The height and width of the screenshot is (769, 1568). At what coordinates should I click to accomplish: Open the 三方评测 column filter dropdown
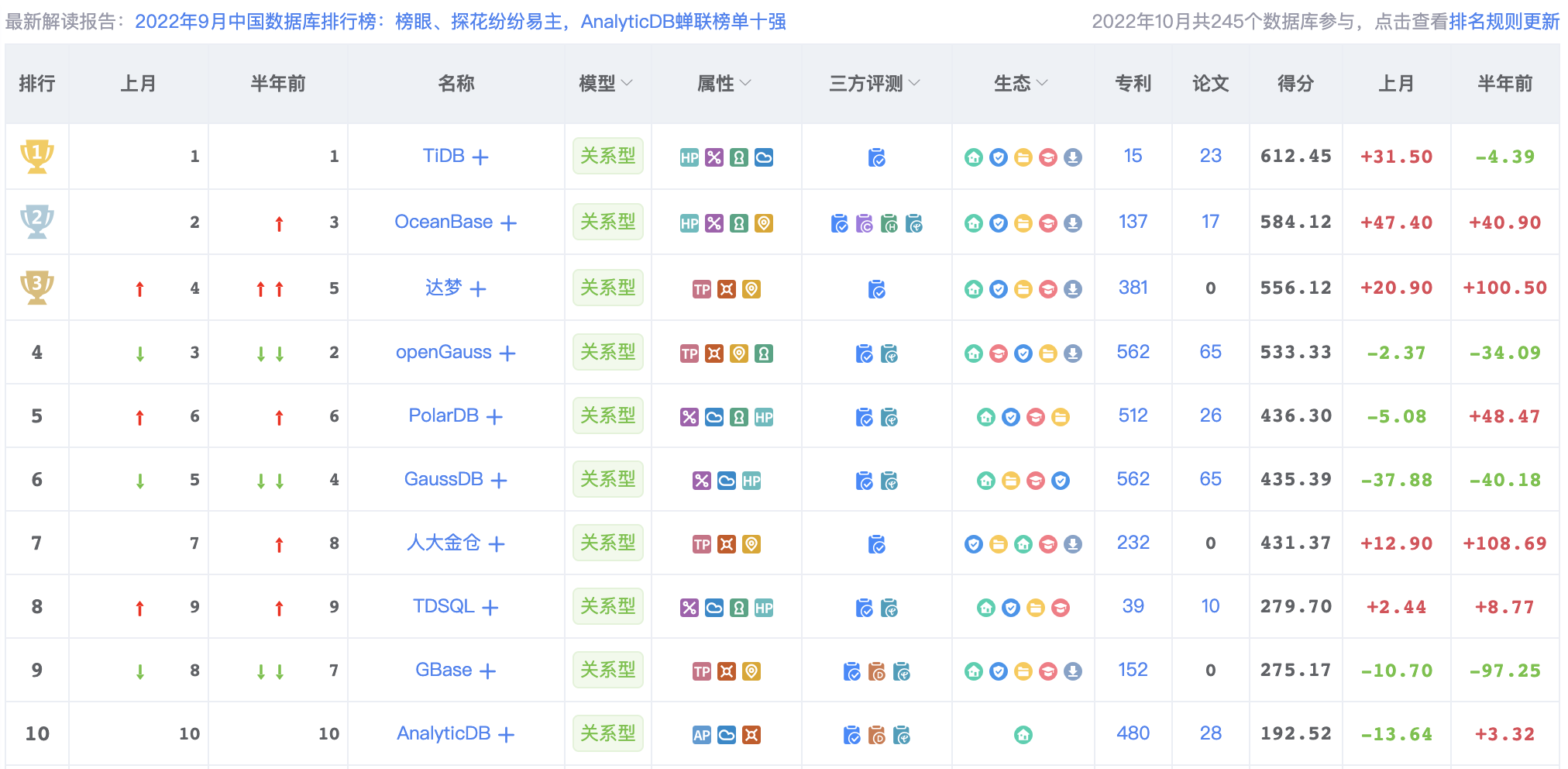coord(914,83)
